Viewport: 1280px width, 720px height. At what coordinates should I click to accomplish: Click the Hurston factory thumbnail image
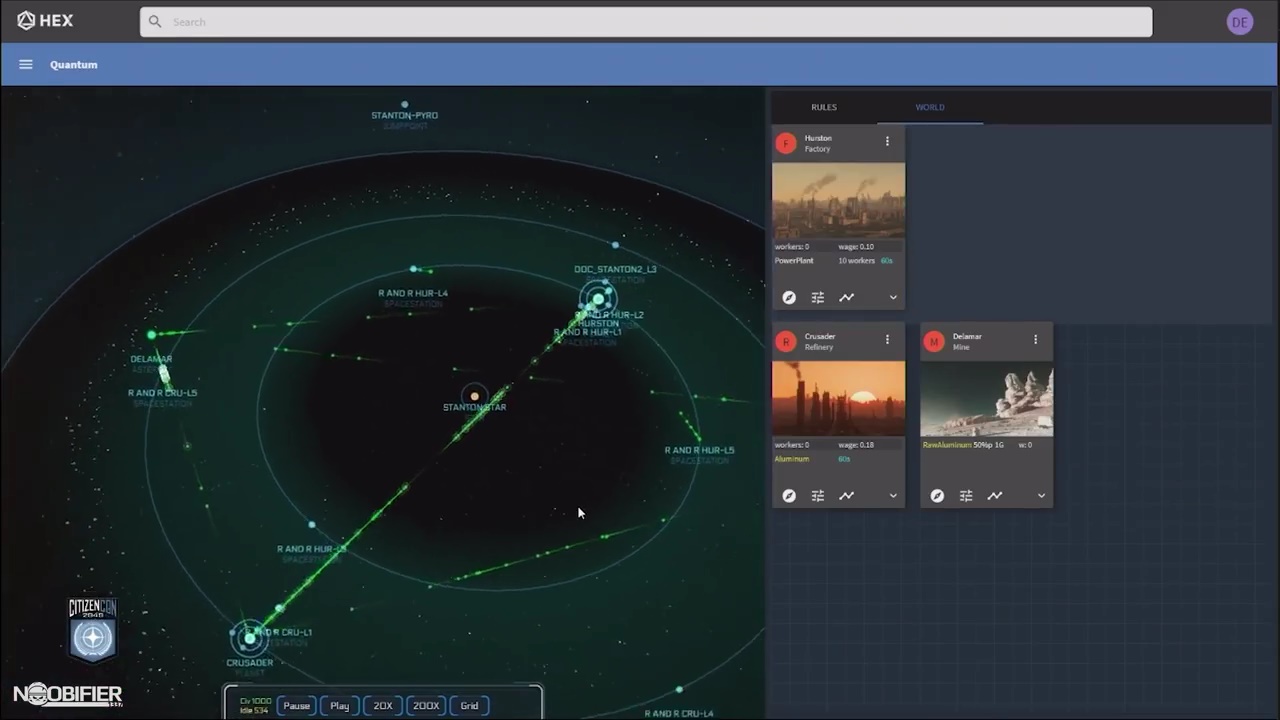839,201
